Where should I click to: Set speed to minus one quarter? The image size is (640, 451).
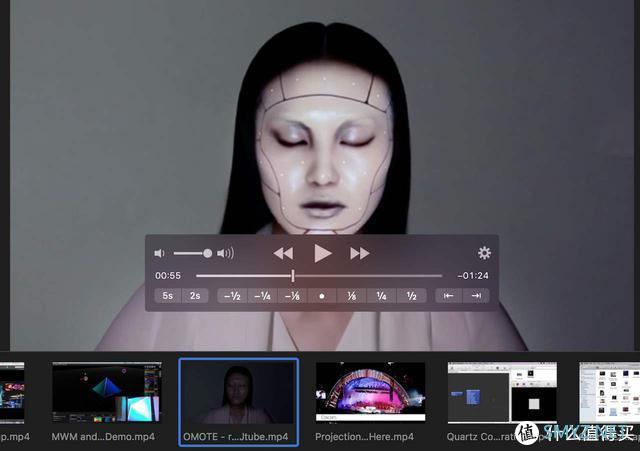[x=262, y=295]
